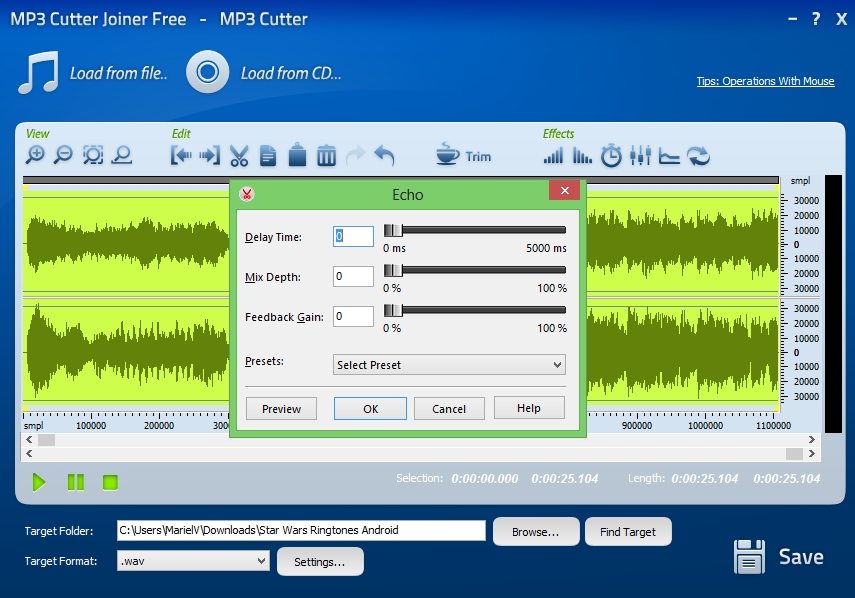The width and height of the screenshot is (855, 598).
Task: Click the Target Folder path field
Action: (x=301, y=530)
